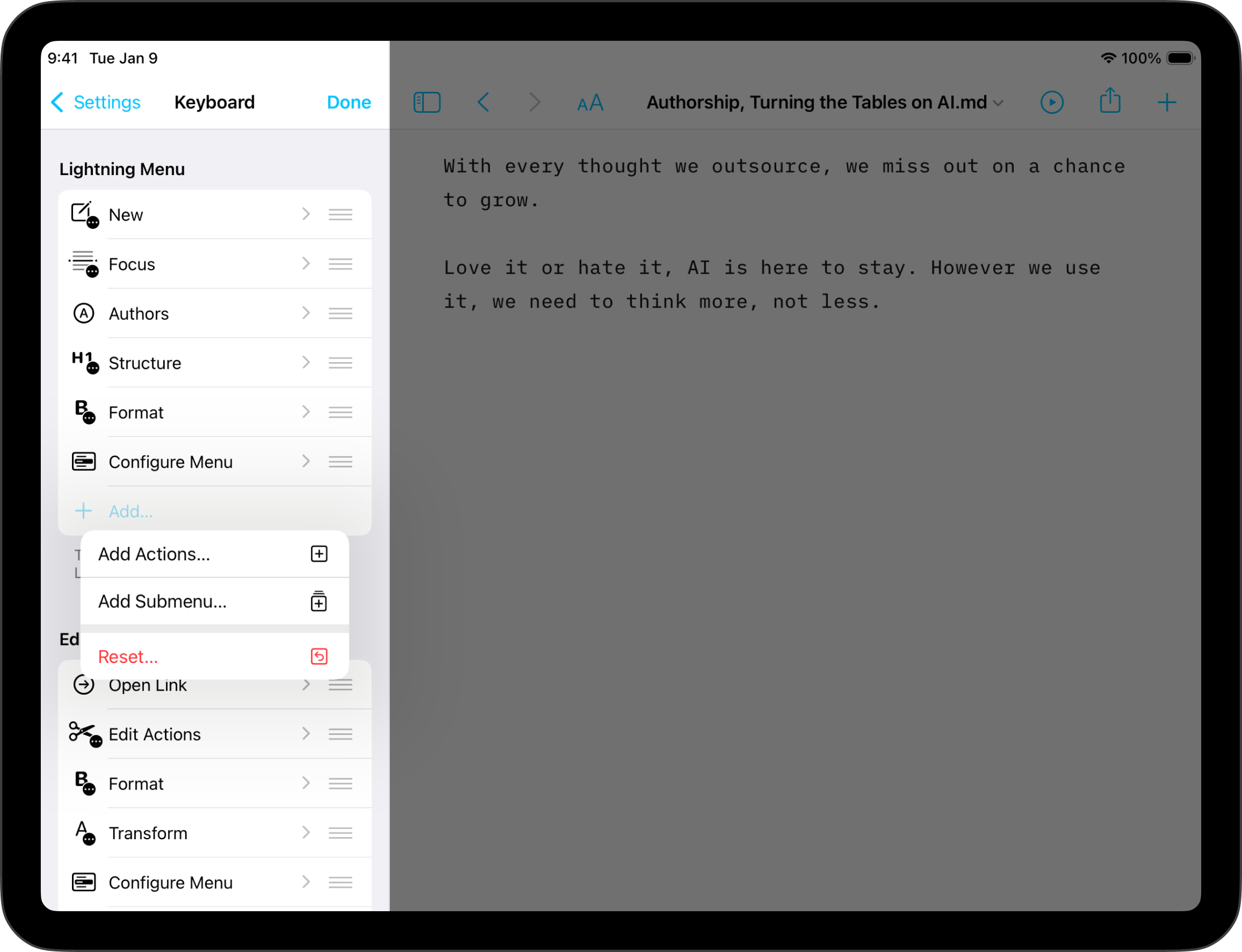The height and width of the screenshot is (952, 1242).
Task: Expand the Transform submenu chevron
Action: click(306, 832)
